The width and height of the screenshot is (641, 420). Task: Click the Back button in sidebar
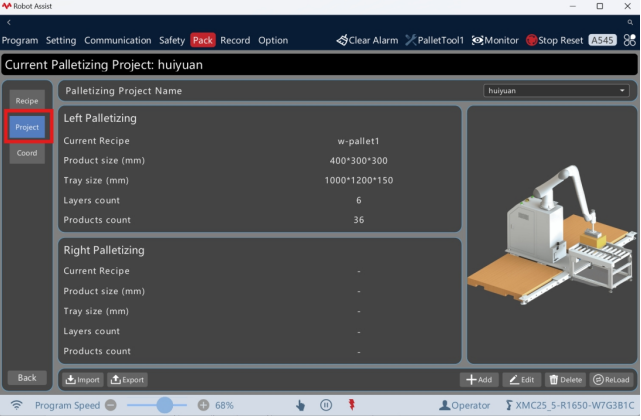27,377
